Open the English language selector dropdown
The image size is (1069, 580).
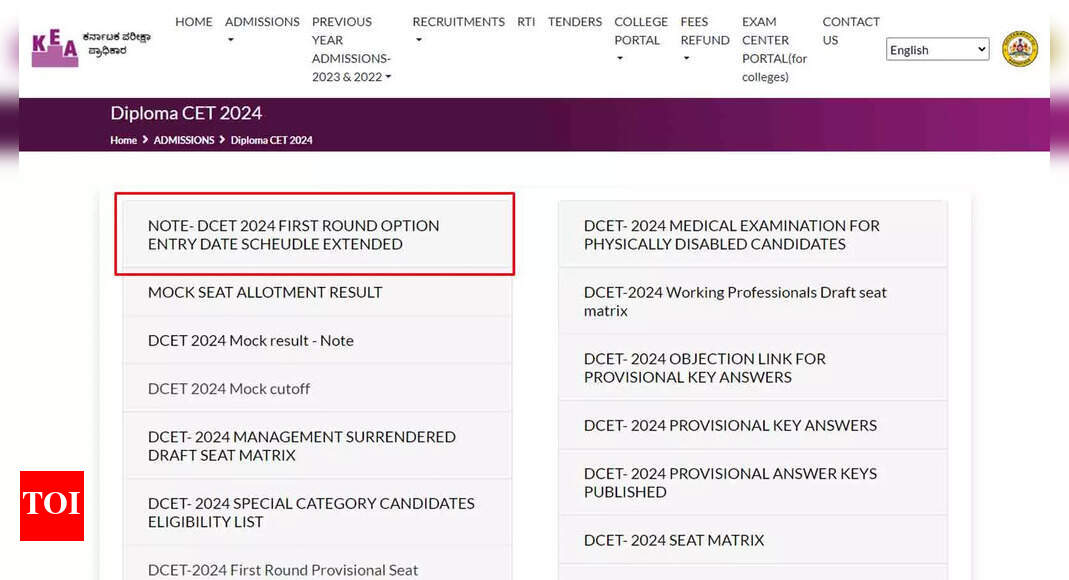936,49
